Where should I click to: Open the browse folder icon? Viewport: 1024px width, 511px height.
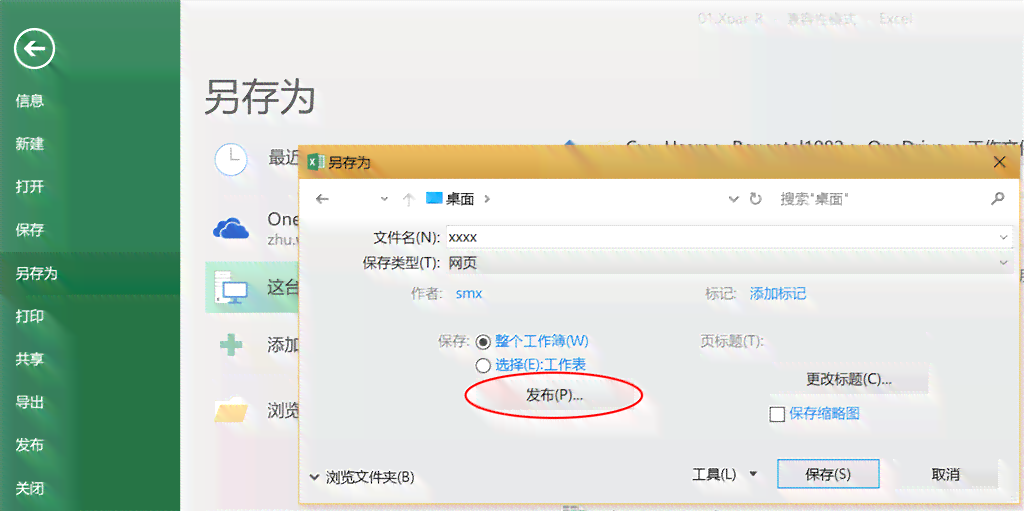231,411
